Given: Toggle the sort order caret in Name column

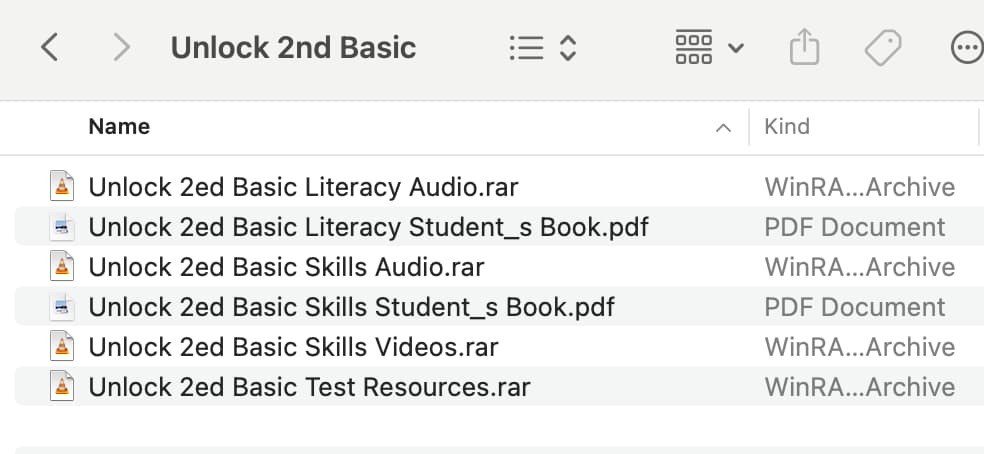Looking at the screenshot, I should tap(723, 128).
